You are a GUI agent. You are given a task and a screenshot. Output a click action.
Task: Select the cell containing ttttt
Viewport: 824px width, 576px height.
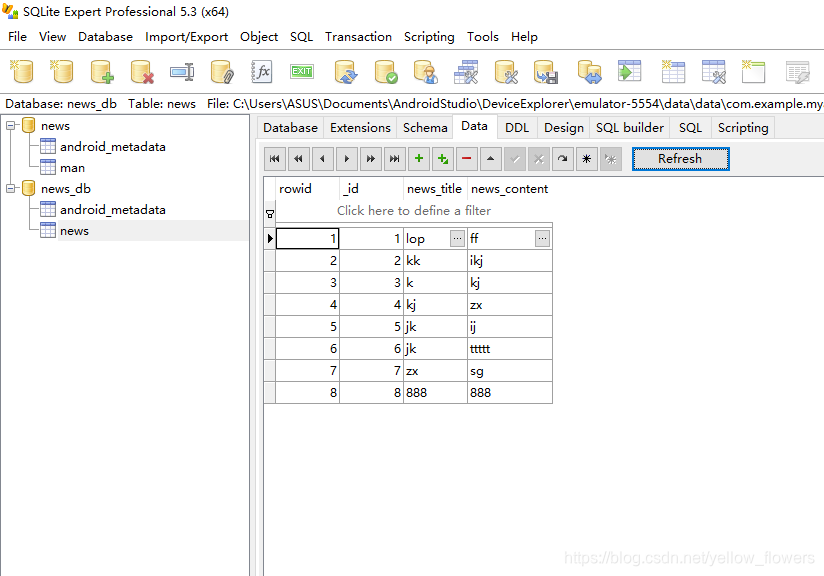point(510,349)
